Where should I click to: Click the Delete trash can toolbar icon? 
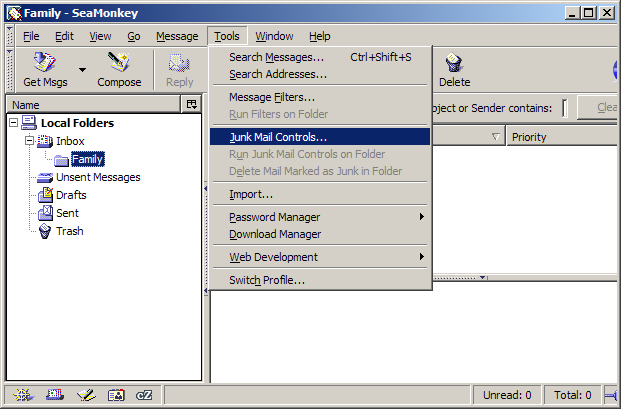[x=454, y=69]
